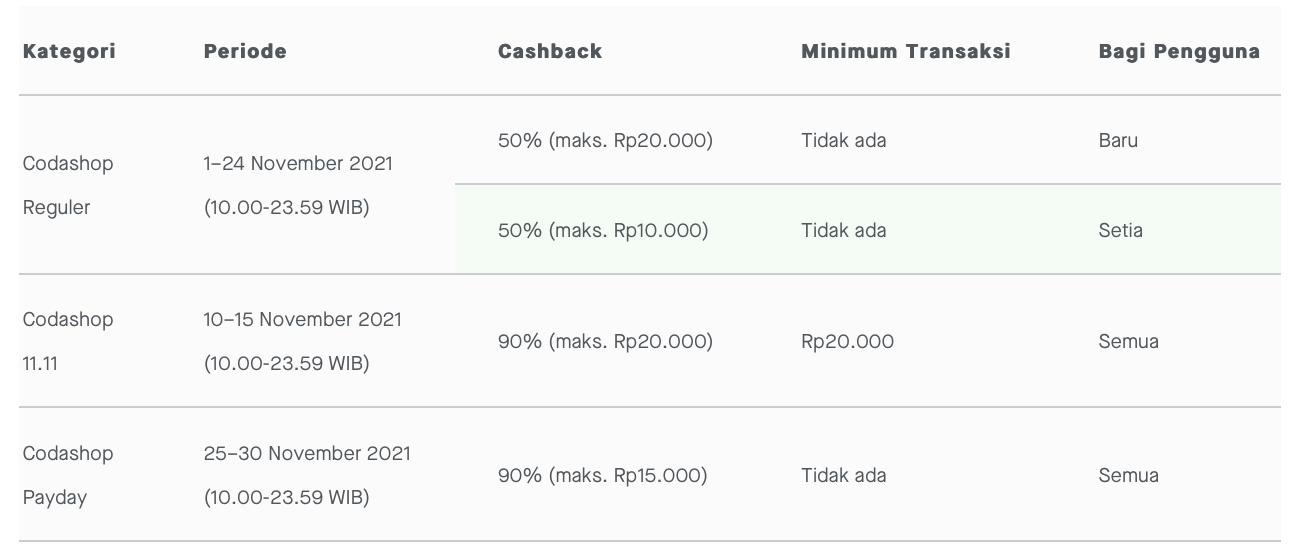Click the 50% (maks. Rp20.000) cashback cell
Screen dimensions: 1294x550
click(605, 140)
